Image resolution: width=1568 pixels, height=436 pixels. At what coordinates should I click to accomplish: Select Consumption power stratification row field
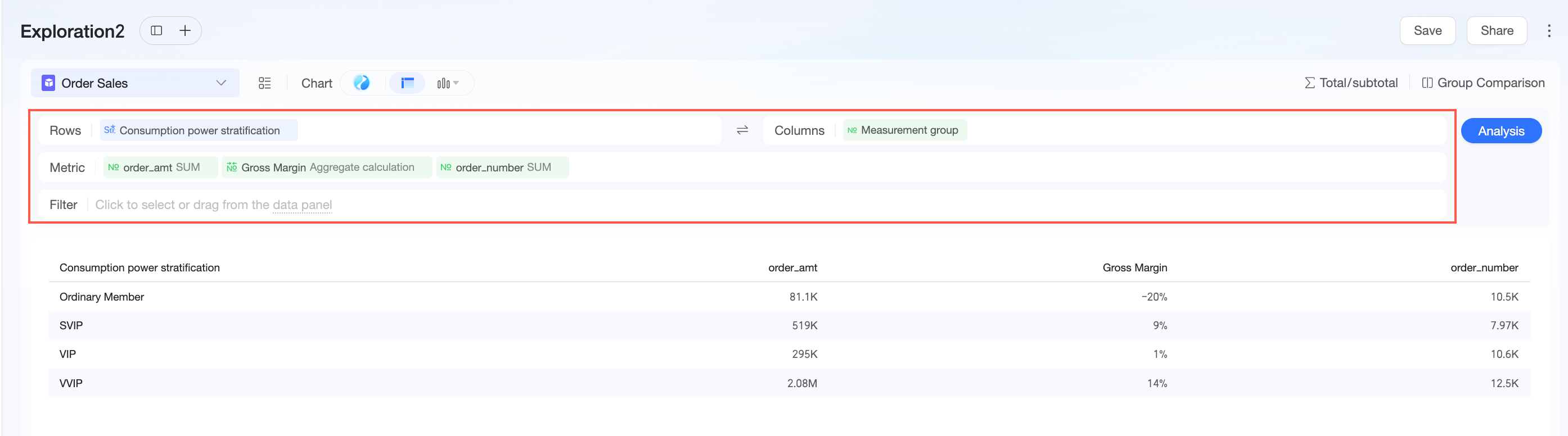tap(199, 130)
